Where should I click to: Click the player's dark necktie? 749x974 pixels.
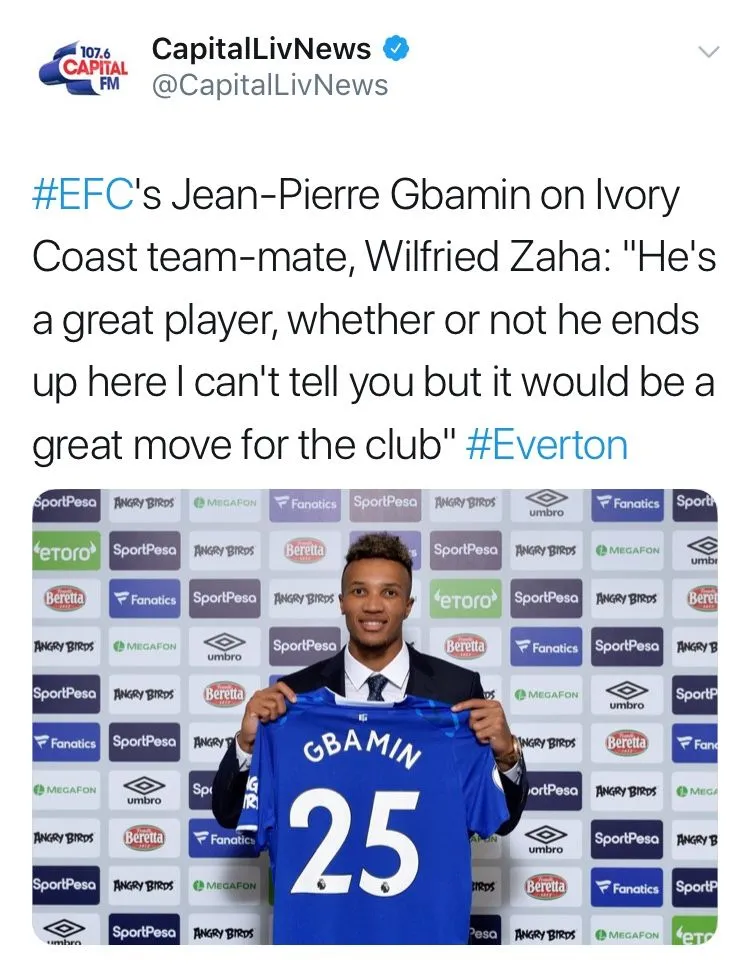pyautogui.click(x=377, y=687)
